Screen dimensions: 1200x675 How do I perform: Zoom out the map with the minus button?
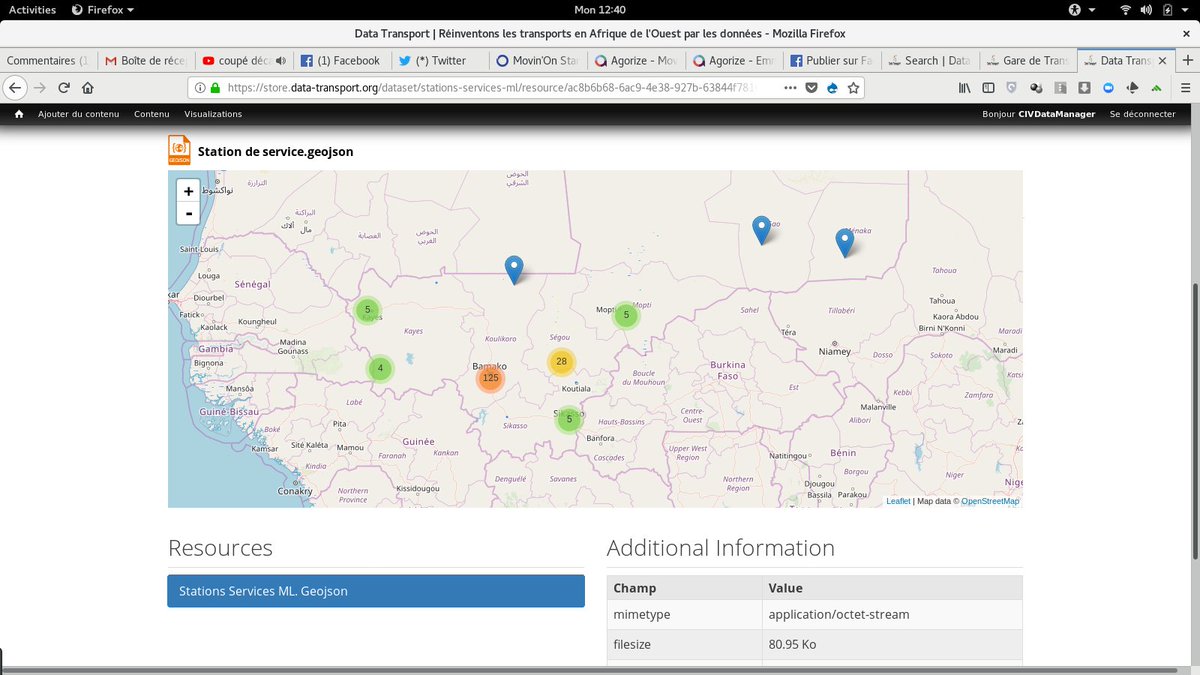tap(188, 213)
